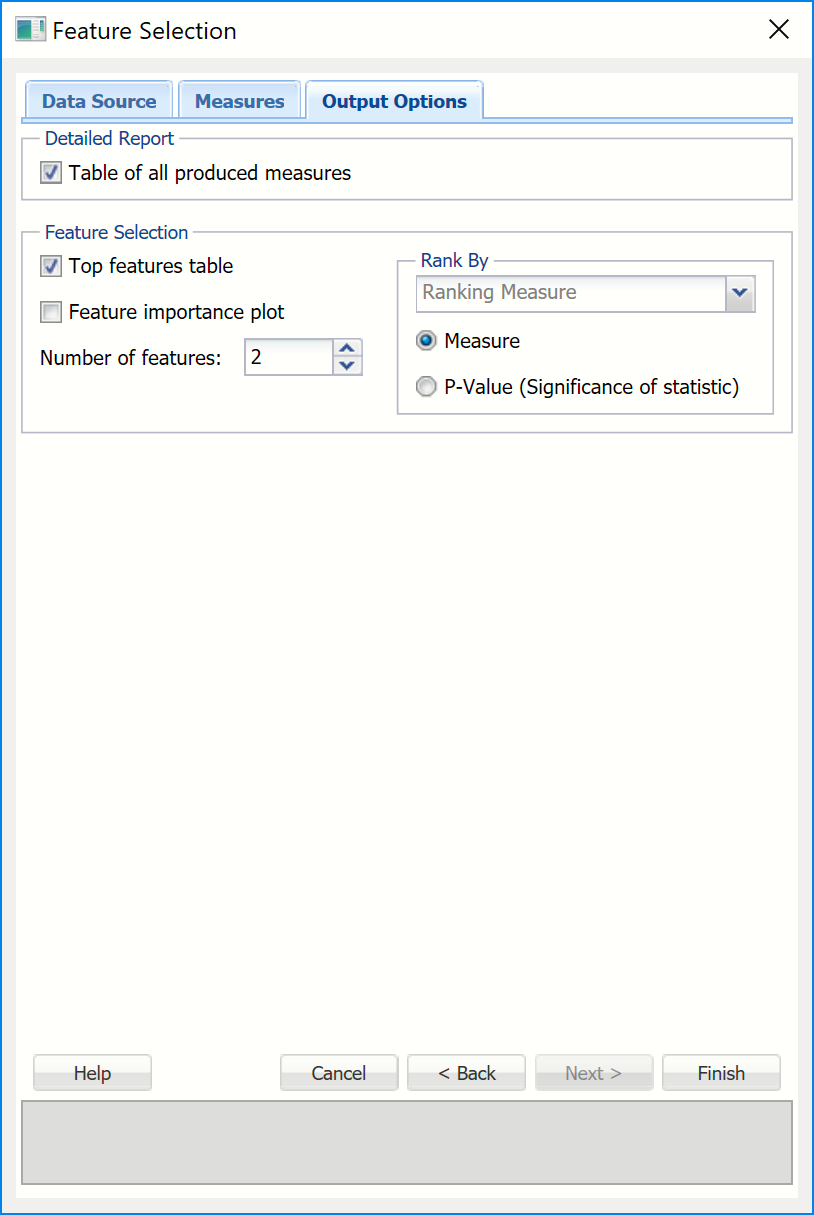Switch to the Data Source tab
Image resolution: width=814 pixels, height=1215 pixels.
click(99, 100)
